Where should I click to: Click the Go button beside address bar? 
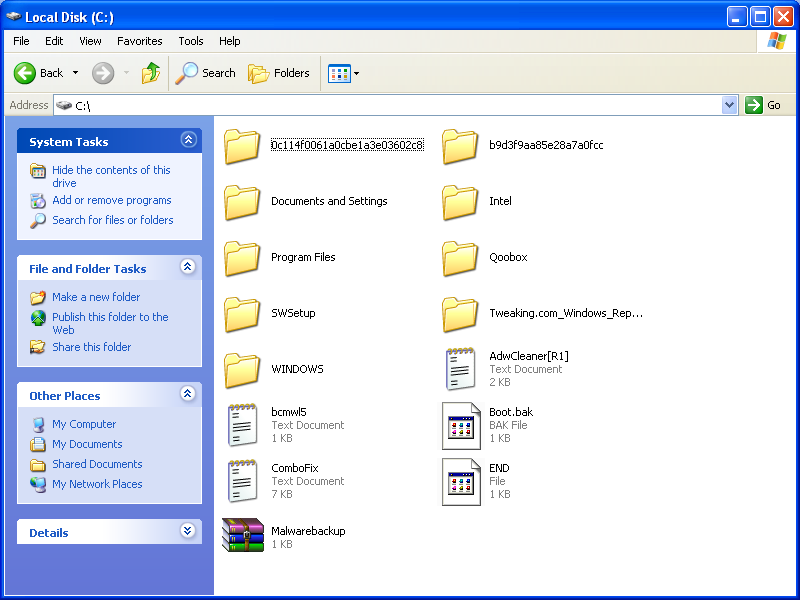(764, 105)
